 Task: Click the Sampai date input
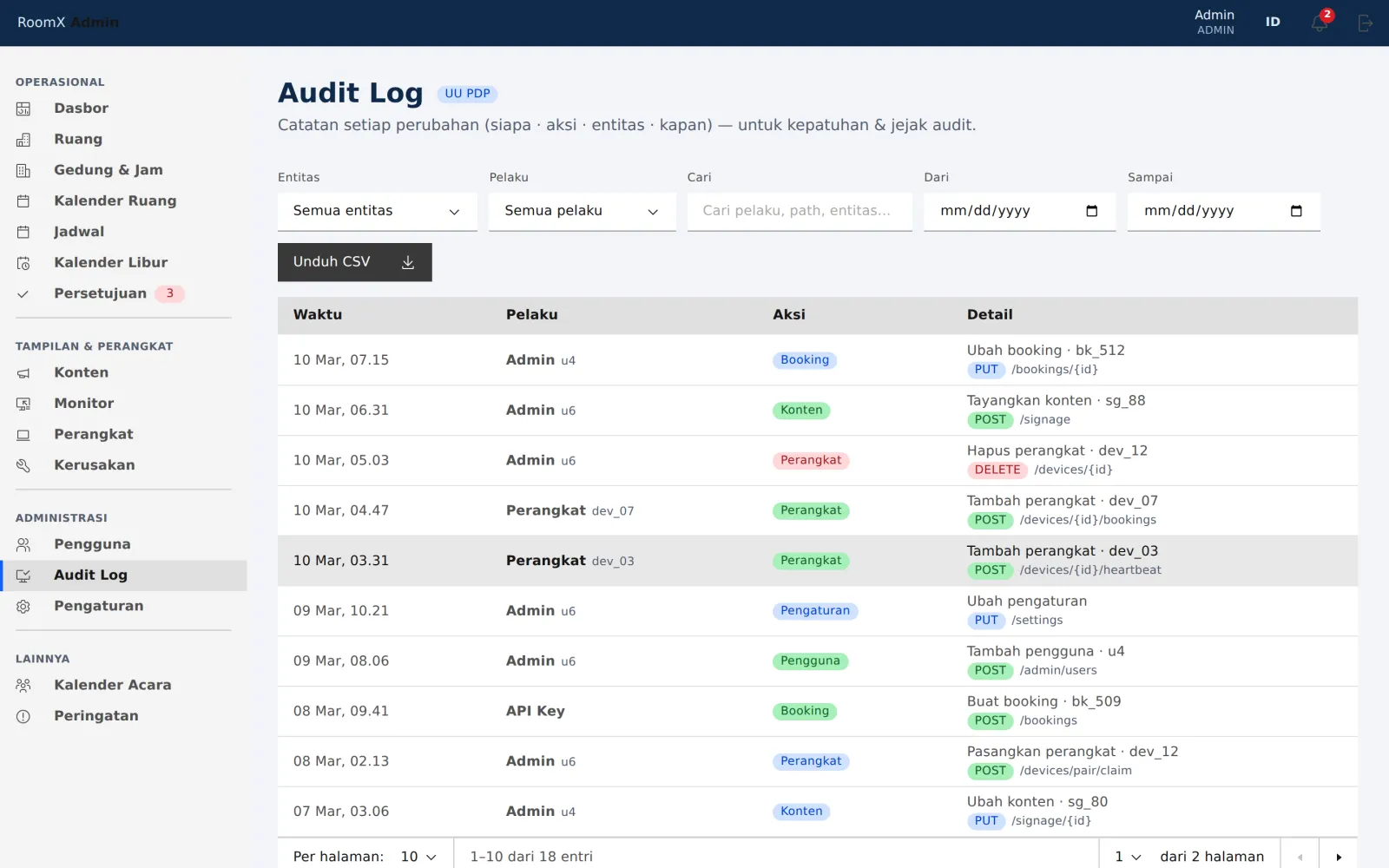1224,211
